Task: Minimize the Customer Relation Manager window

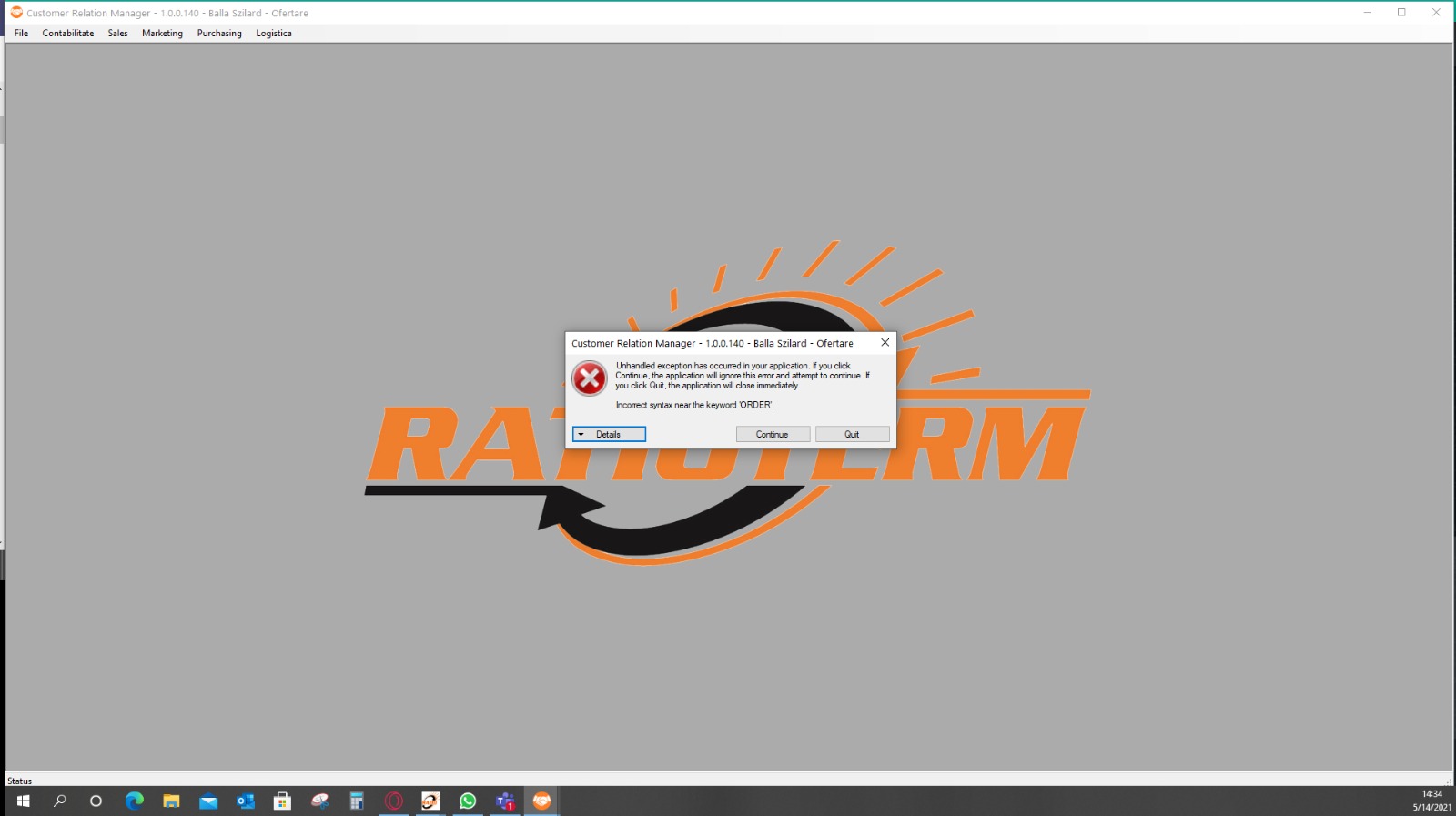Action: pyautogui.click(x=1368, y=13)
